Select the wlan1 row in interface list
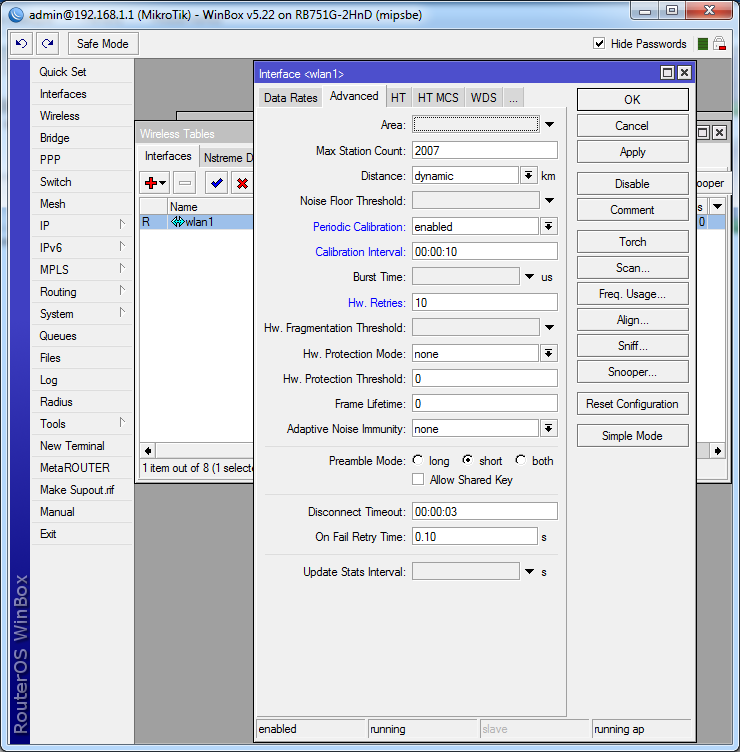 point(197,222)
